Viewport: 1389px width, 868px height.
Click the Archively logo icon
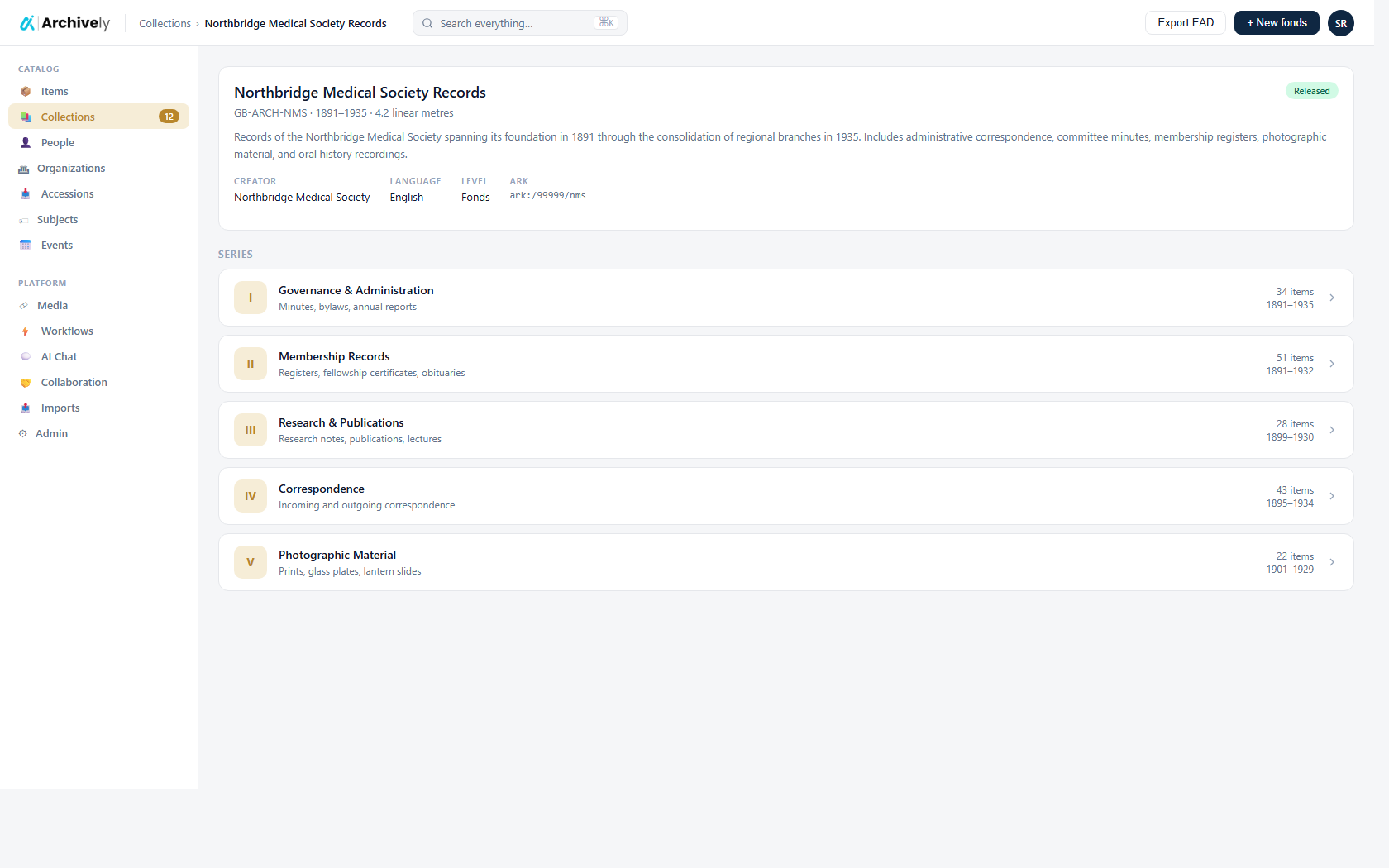[x=27, y=23]
